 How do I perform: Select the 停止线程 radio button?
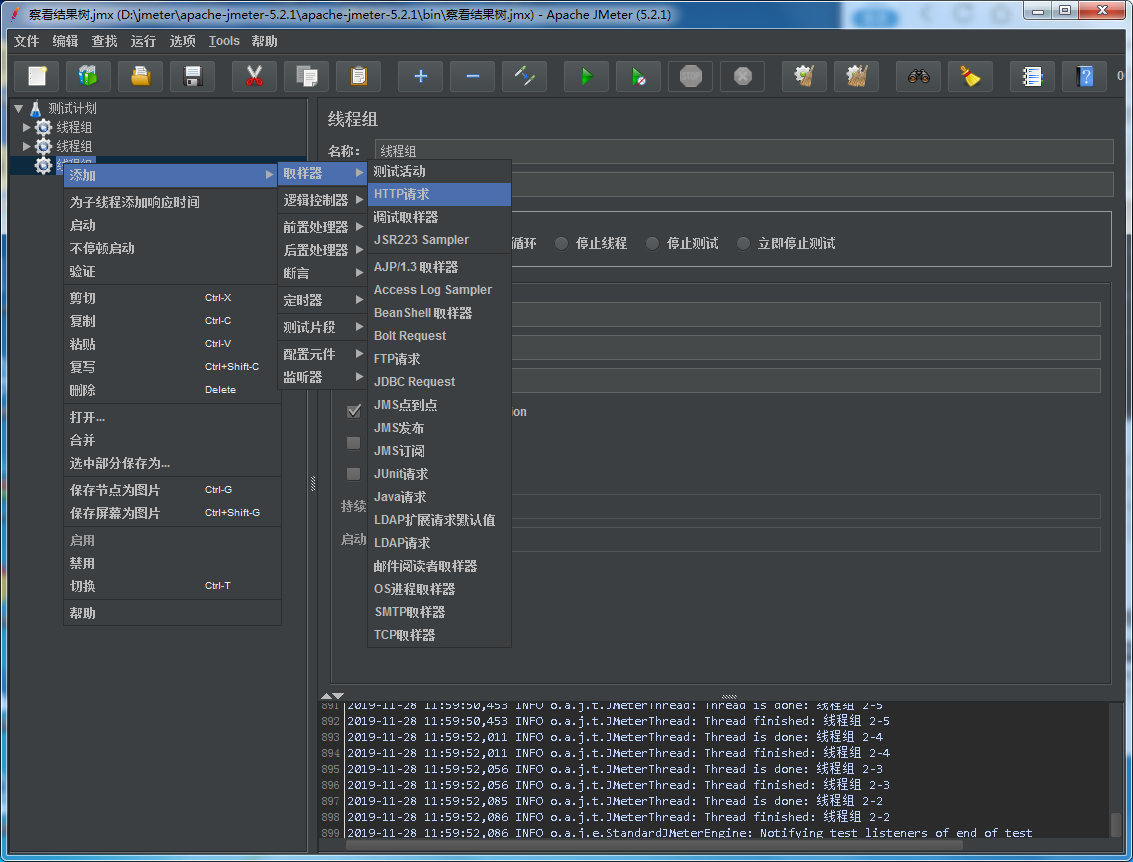pos(561,243)
